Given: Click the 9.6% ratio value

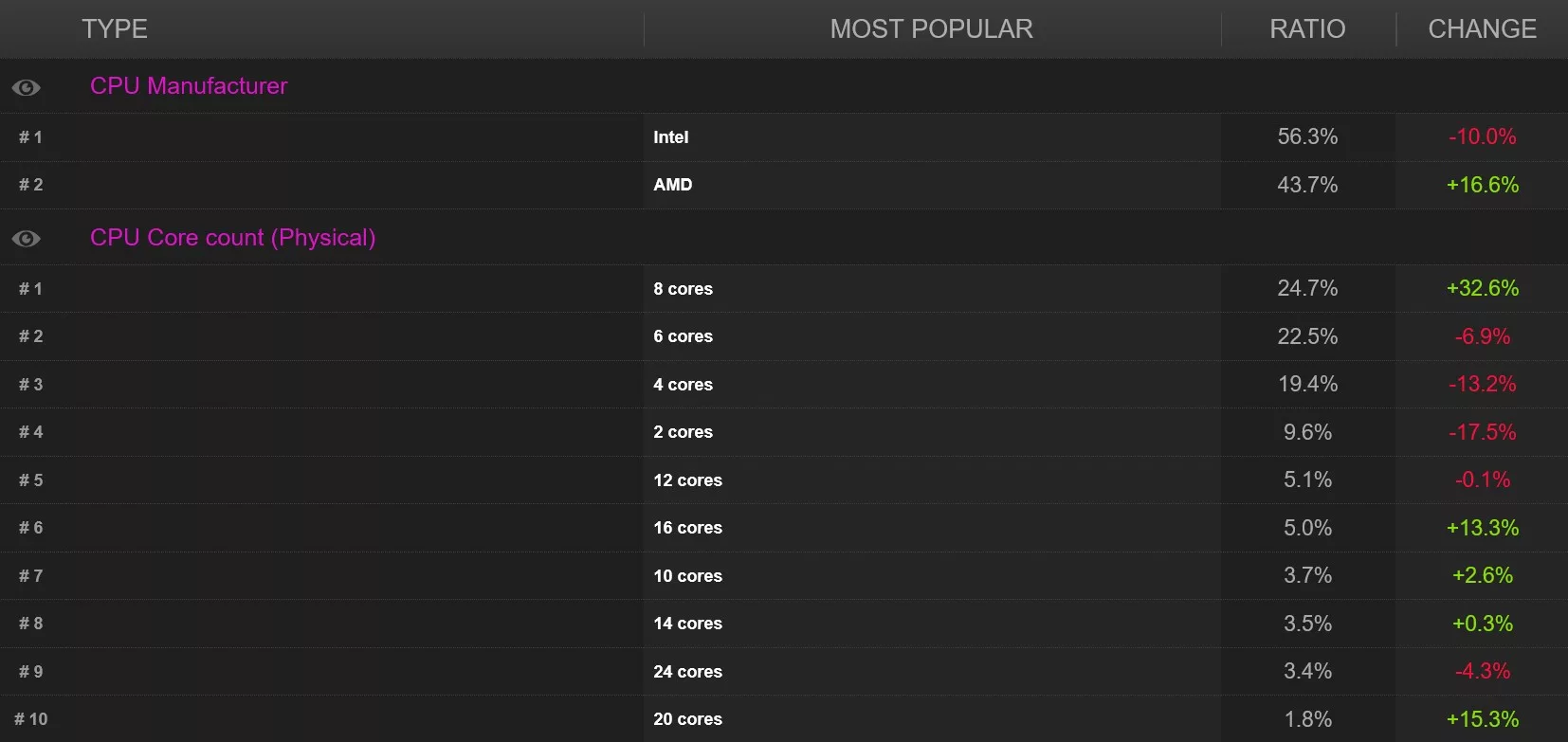Looking at the screenshot, I should (1307, 432).
